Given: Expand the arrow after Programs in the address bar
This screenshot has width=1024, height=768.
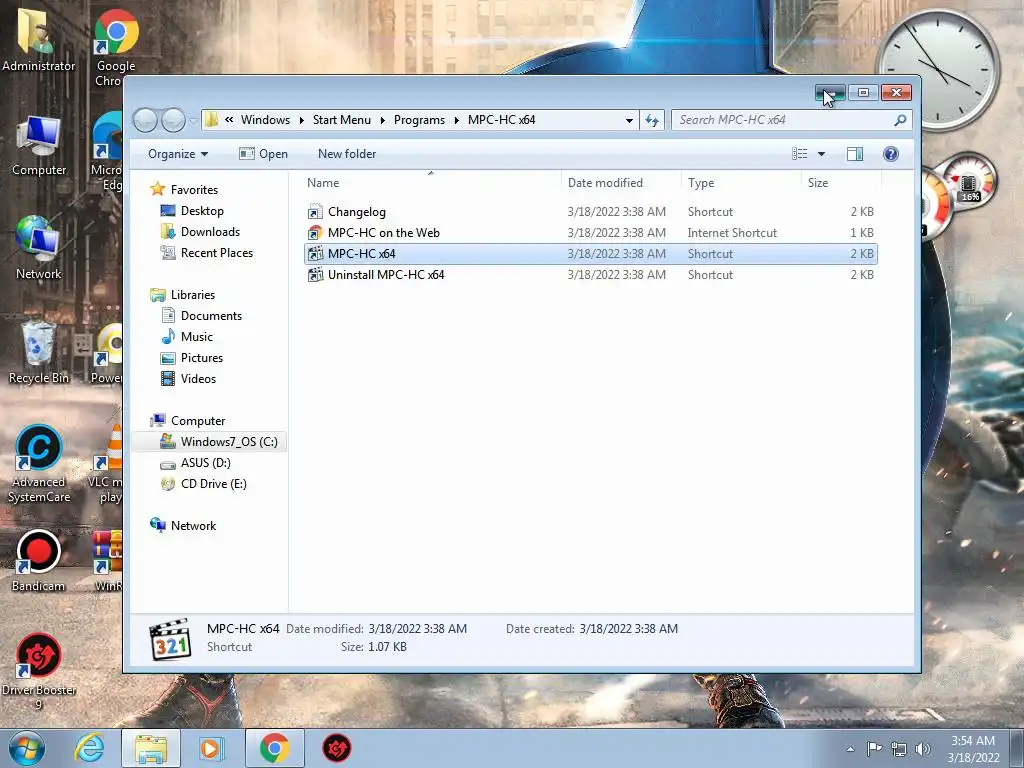Looking at the screenshot, I should pyautogui.click(x=456, y=120).
